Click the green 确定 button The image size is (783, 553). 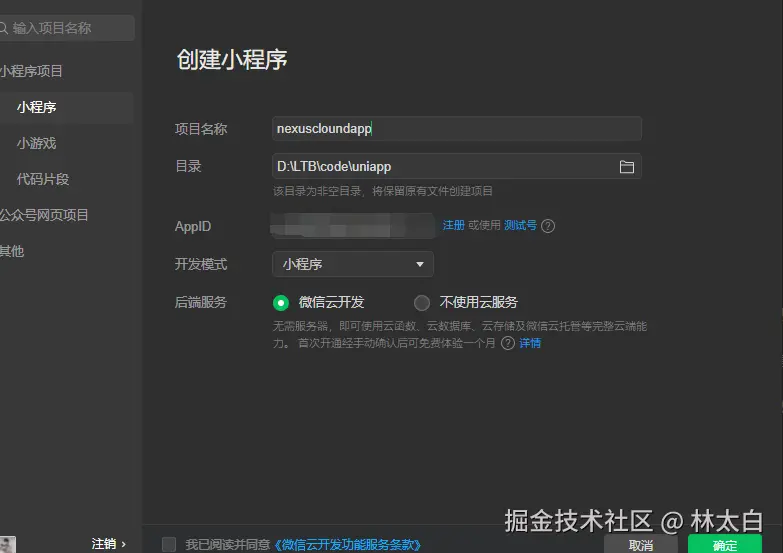[x=725, y=544]
